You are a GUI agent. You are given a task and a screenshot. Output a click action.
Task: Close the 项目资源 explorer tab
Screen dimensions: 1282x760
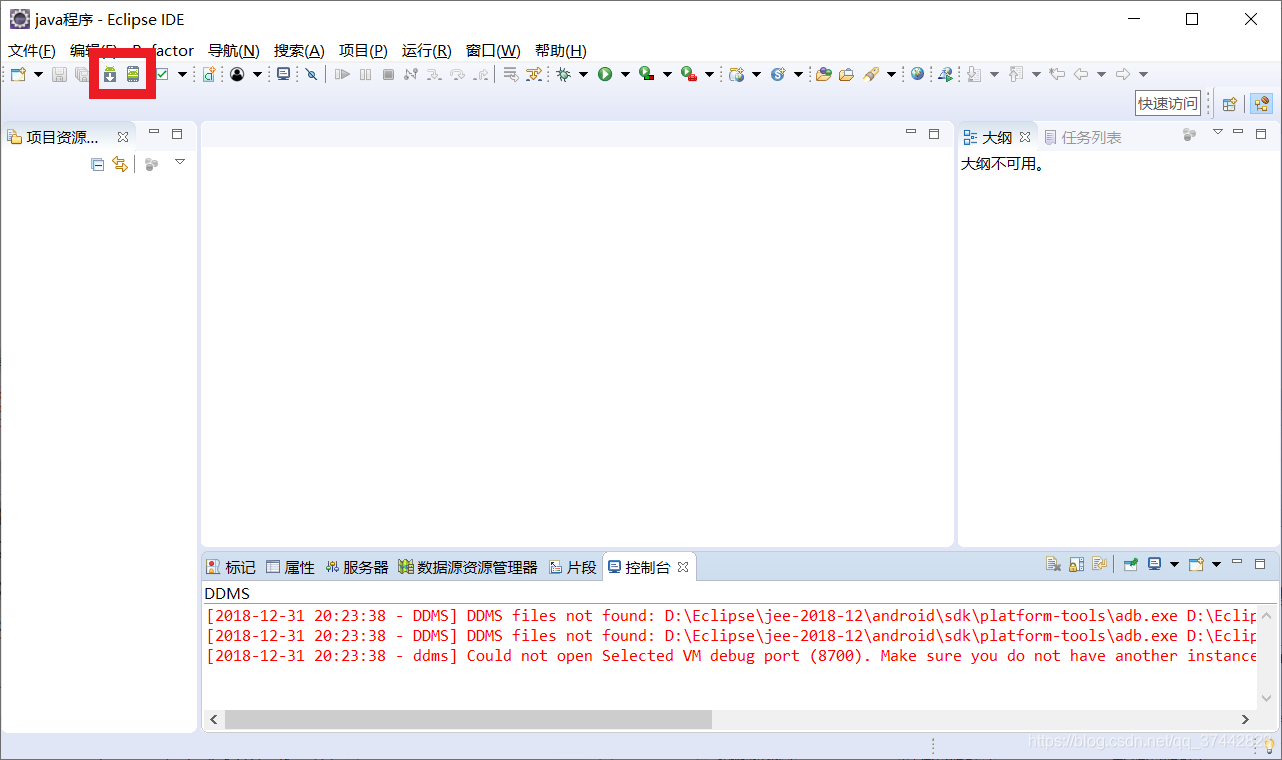(123, 137)
